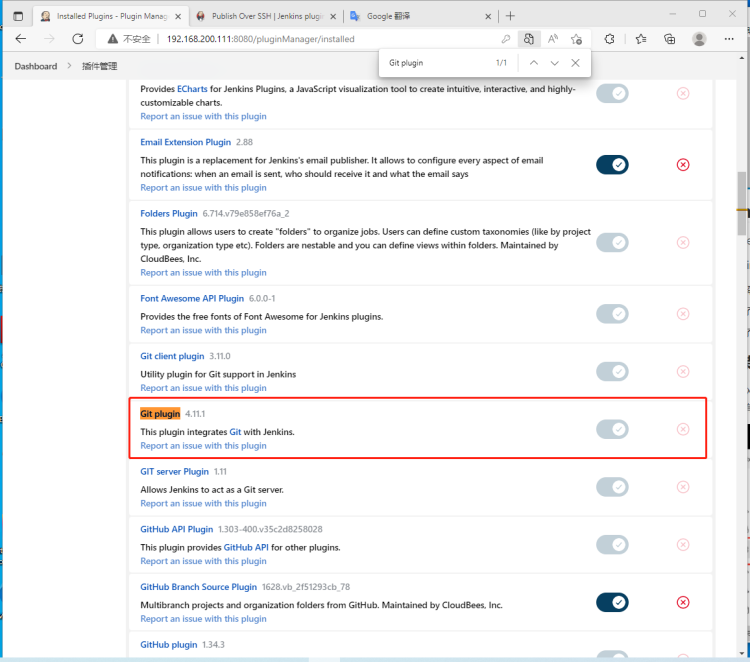Click uninstall icon for ECharts plugin

[683, 93]
